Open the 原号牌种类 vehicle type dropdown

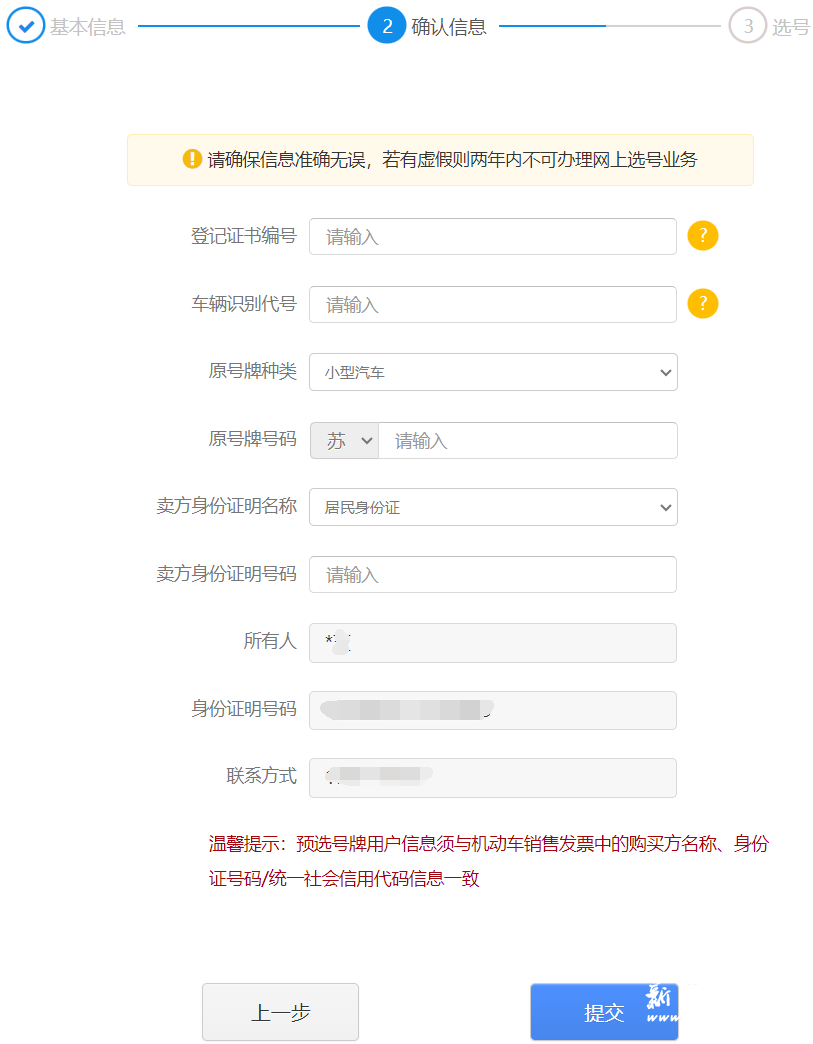492,371
